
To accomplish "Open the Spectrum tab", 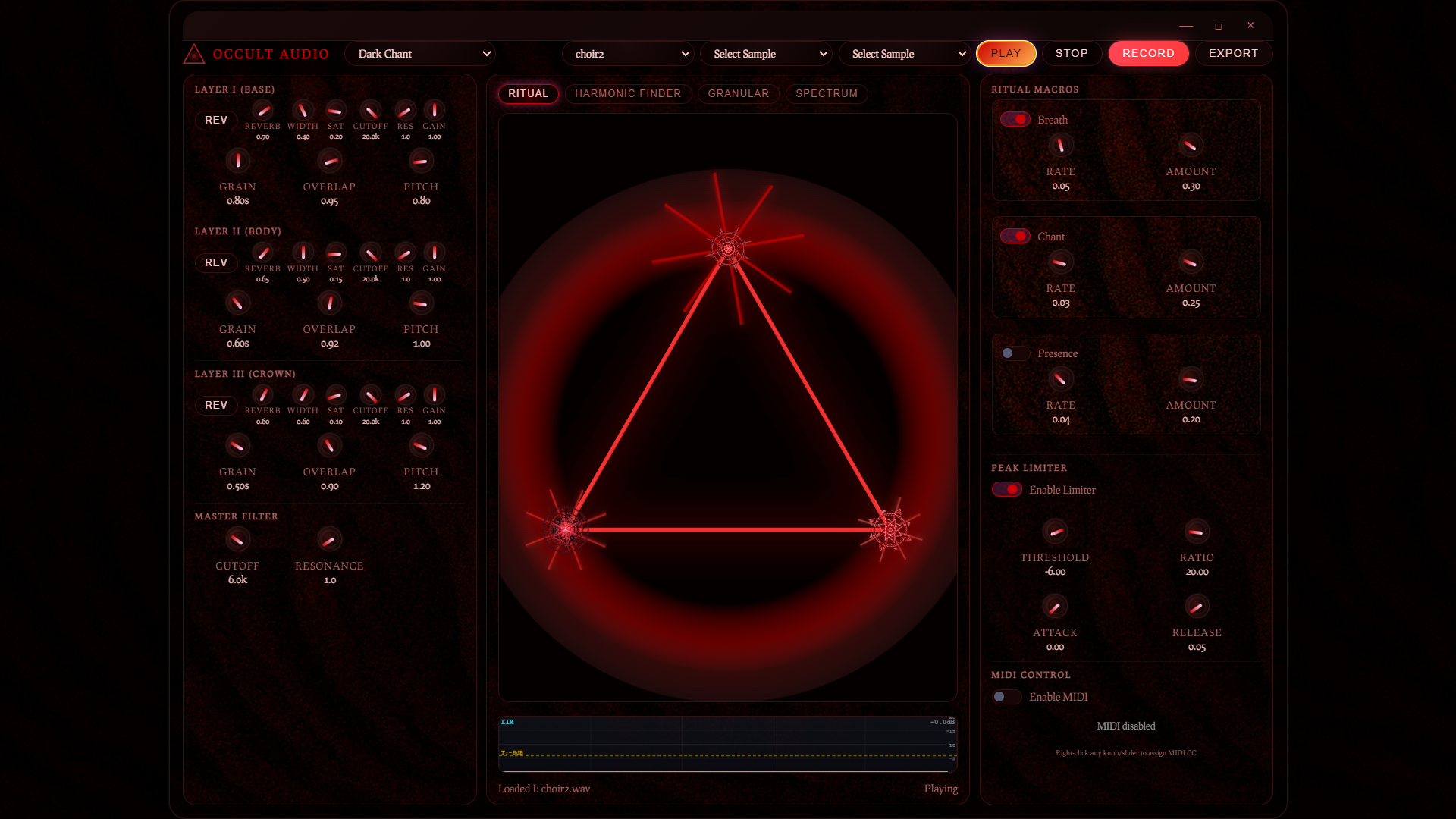I will (x=826, y=93).
